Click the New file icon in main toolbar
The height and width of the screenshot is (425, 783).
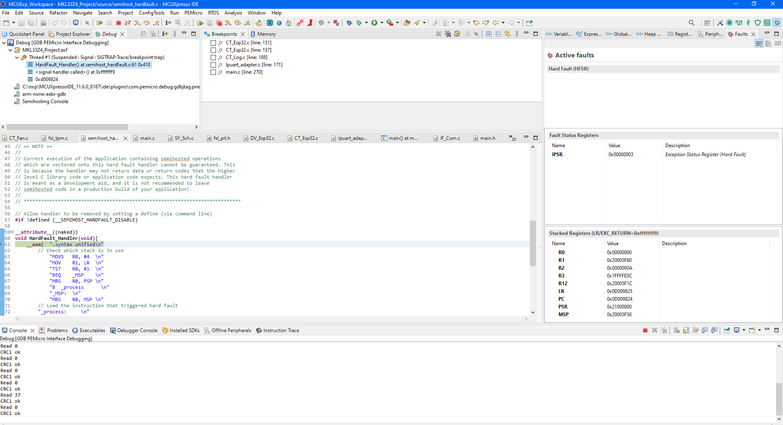click(x=6, y=22)
